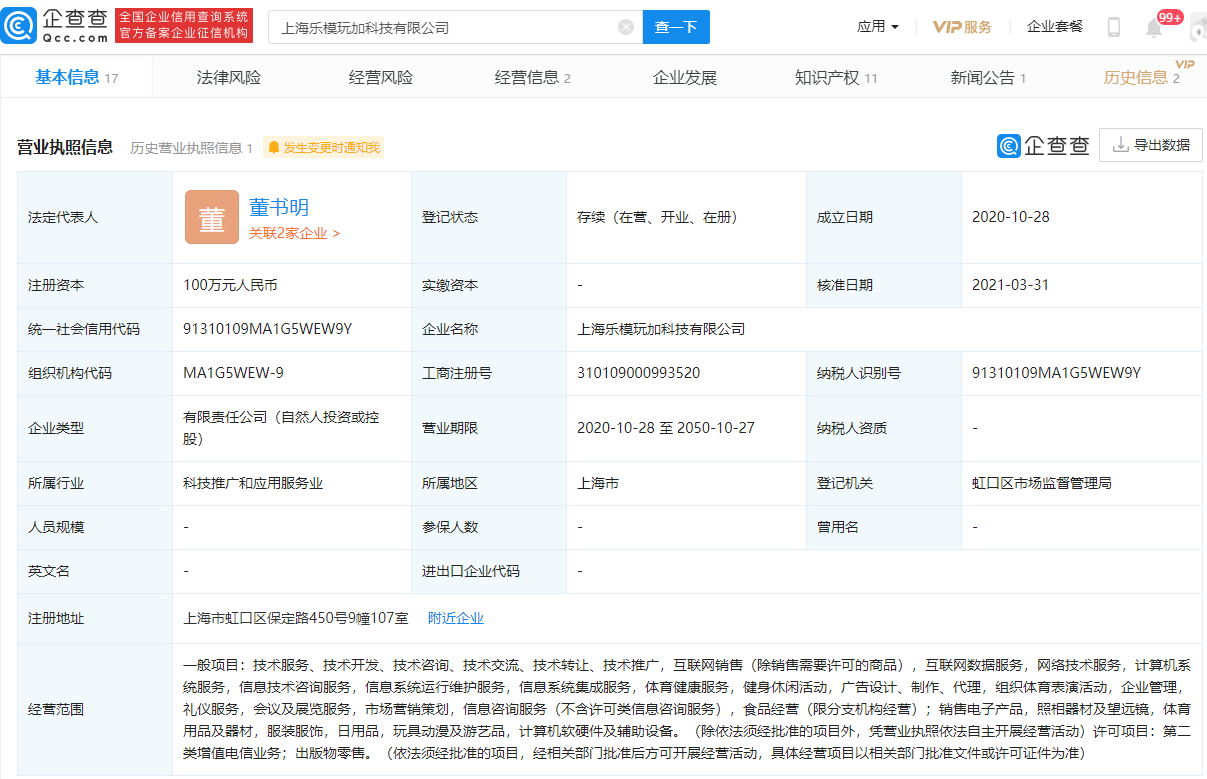1207x779 pixels.
Task: Switch to the 经营信息 tab
Action: (x=533, y=77)
